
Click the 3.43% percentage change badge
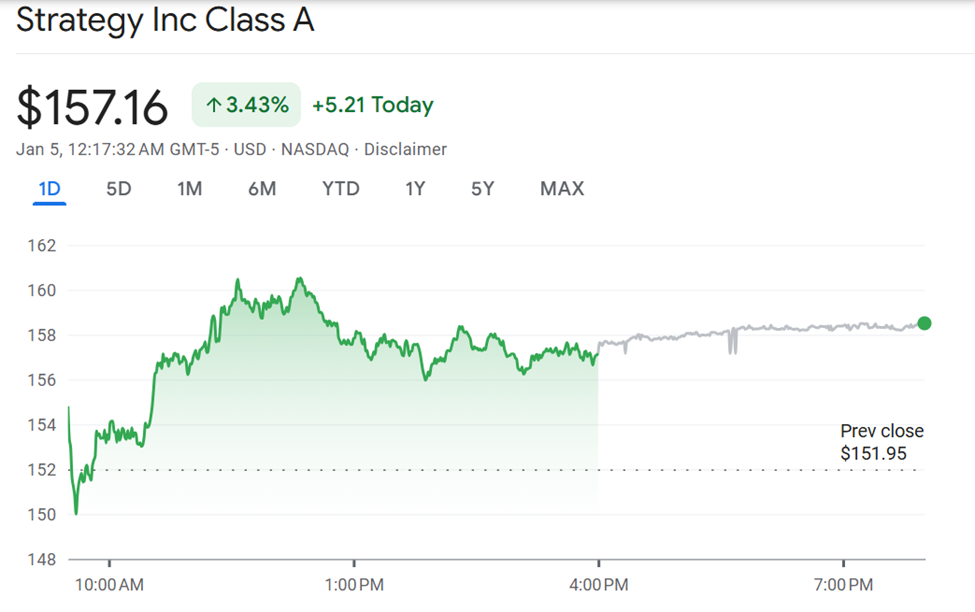(x=245, y=104)
